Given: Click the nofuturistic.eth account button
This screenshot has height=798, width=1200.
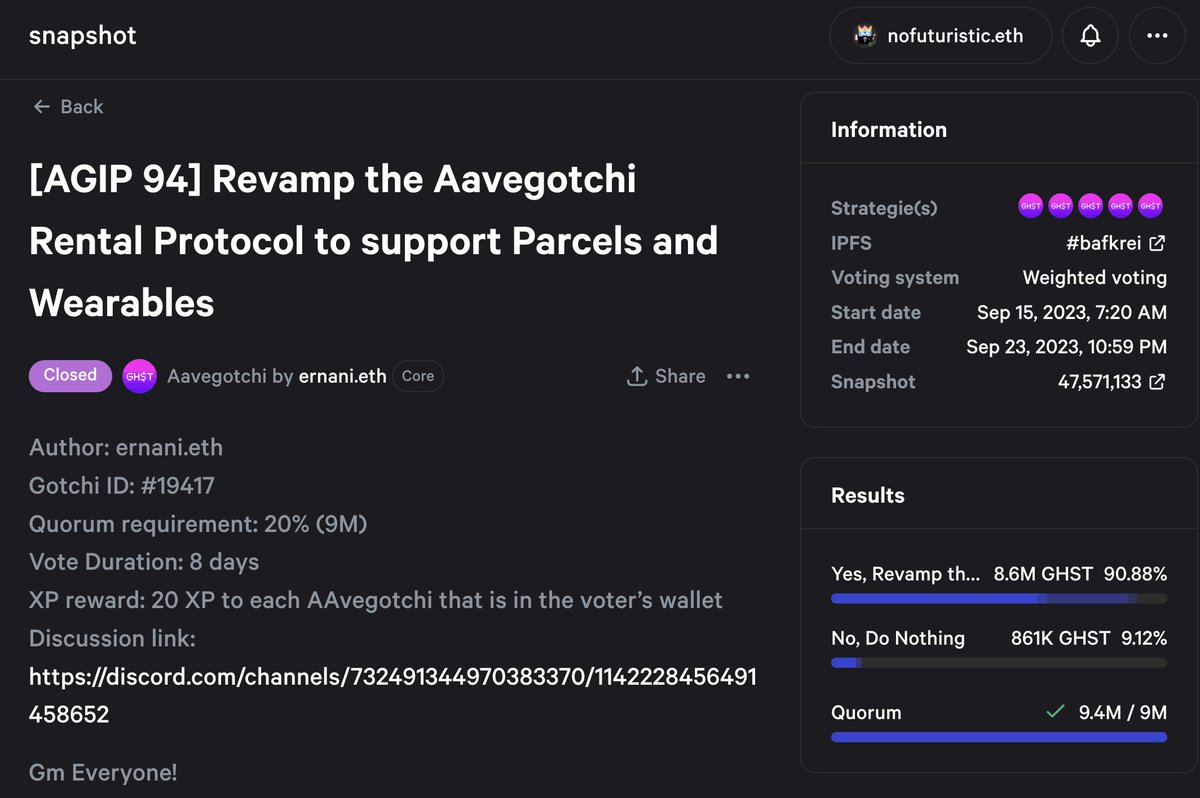Looking at the screenshot, I should [941, 36].
